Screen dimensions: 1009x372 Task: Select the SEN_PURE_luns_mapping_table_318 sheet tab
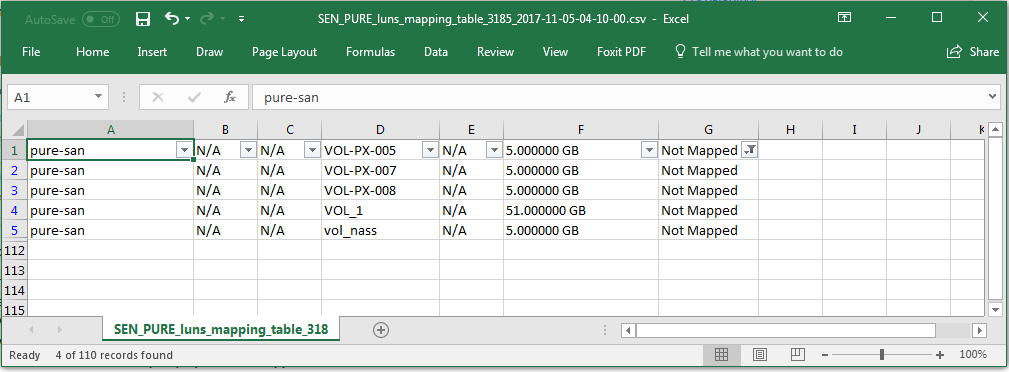click(x=221, y=330)
